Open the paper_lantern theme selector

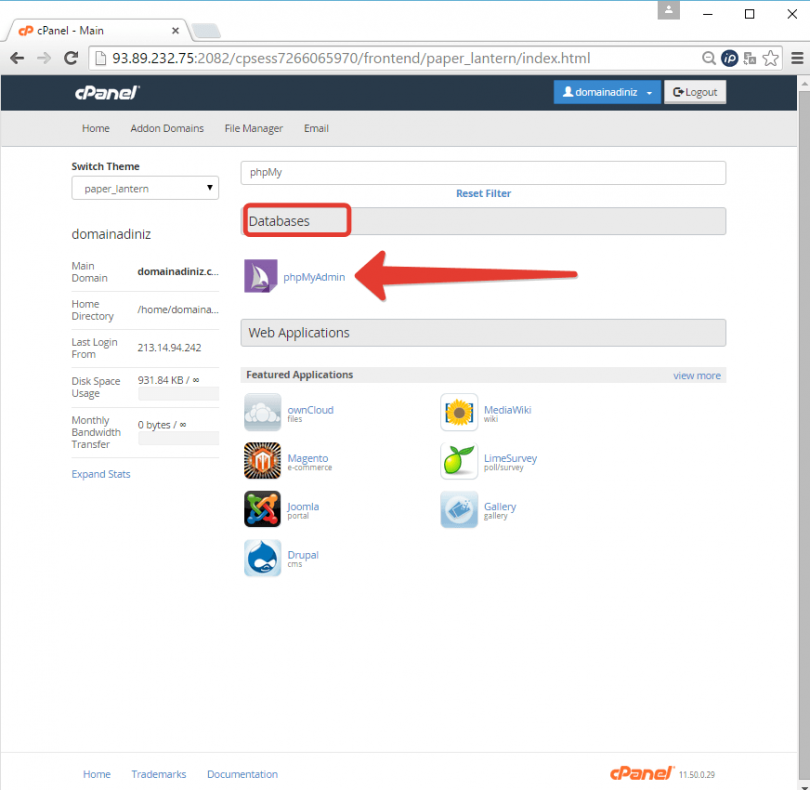144,187
